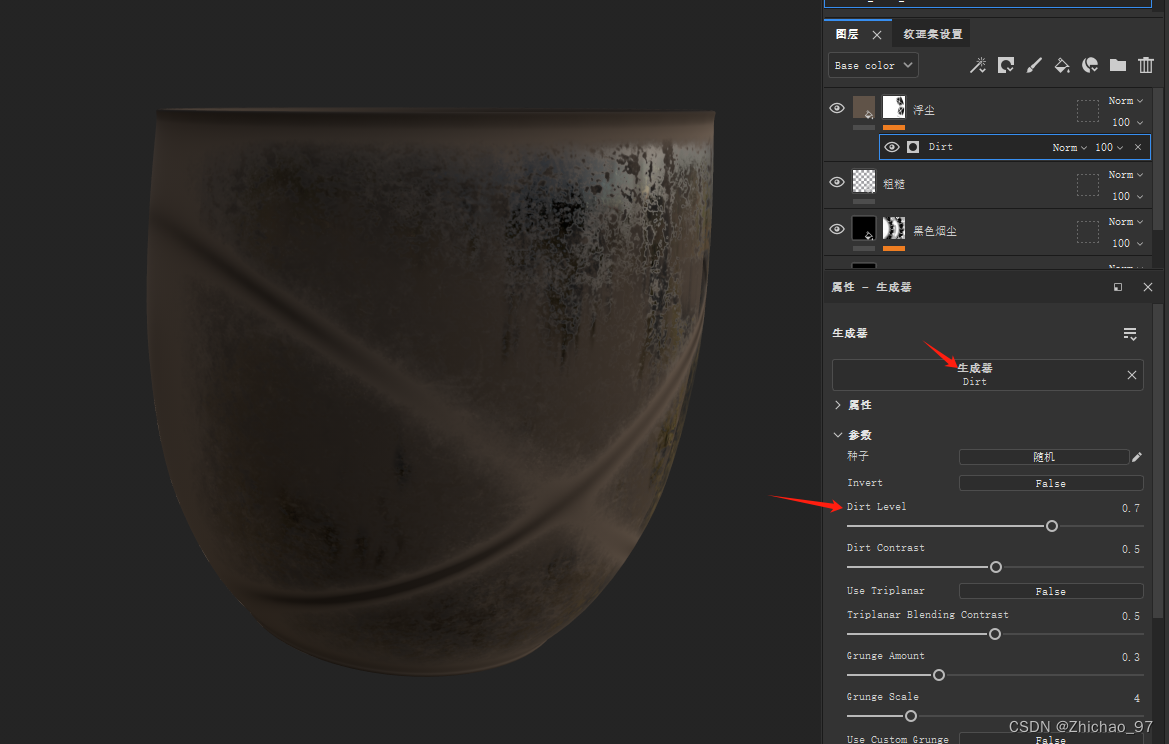This screenshot has width=1169, height=744.
Task: Hide the 粗糙 layer
Action: click(x=836, y=182)
